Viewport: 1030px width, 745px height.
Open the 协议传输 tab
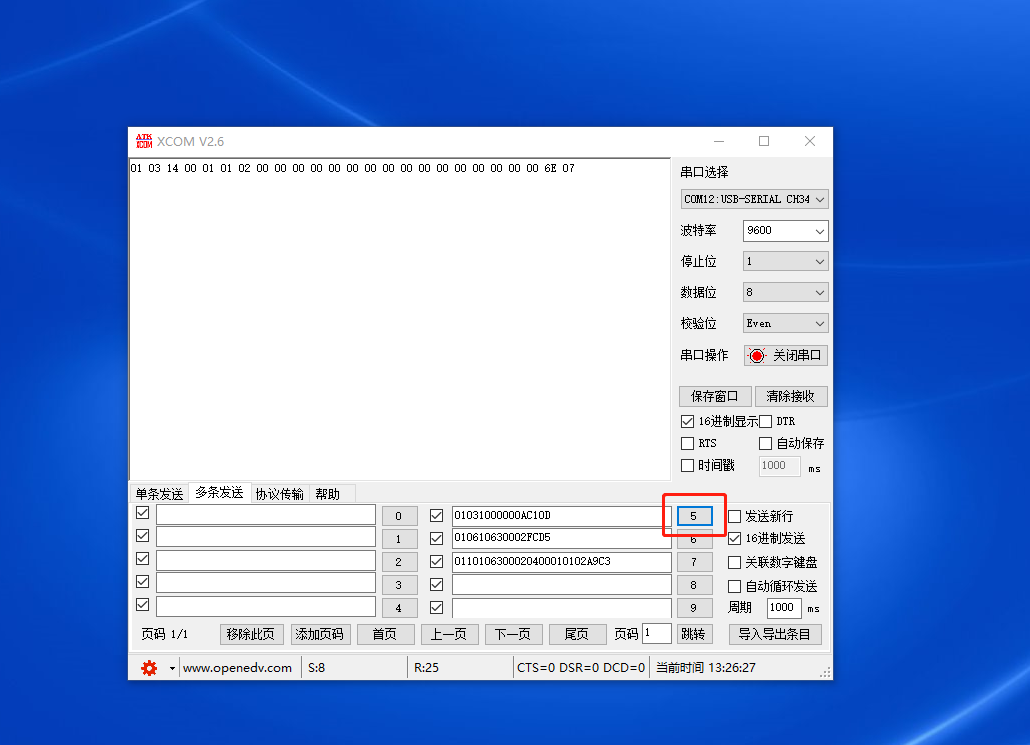280,494
